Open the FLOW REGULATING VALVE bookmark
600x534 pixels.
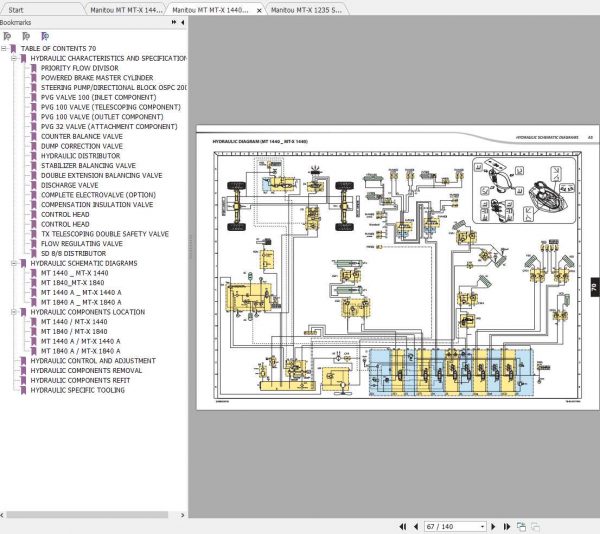pyautogui.click(x=82, y=244)
